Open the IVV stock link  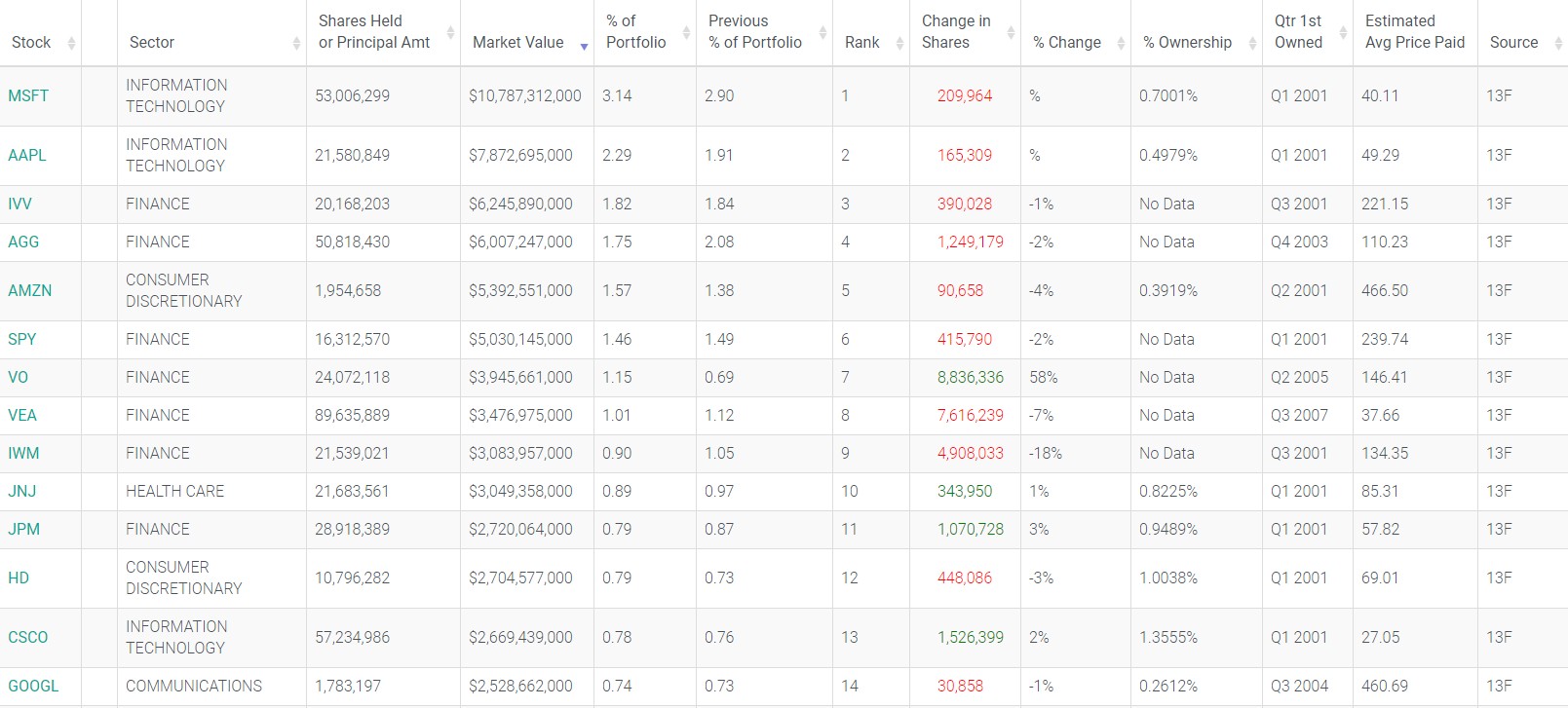tap(19, 205)
